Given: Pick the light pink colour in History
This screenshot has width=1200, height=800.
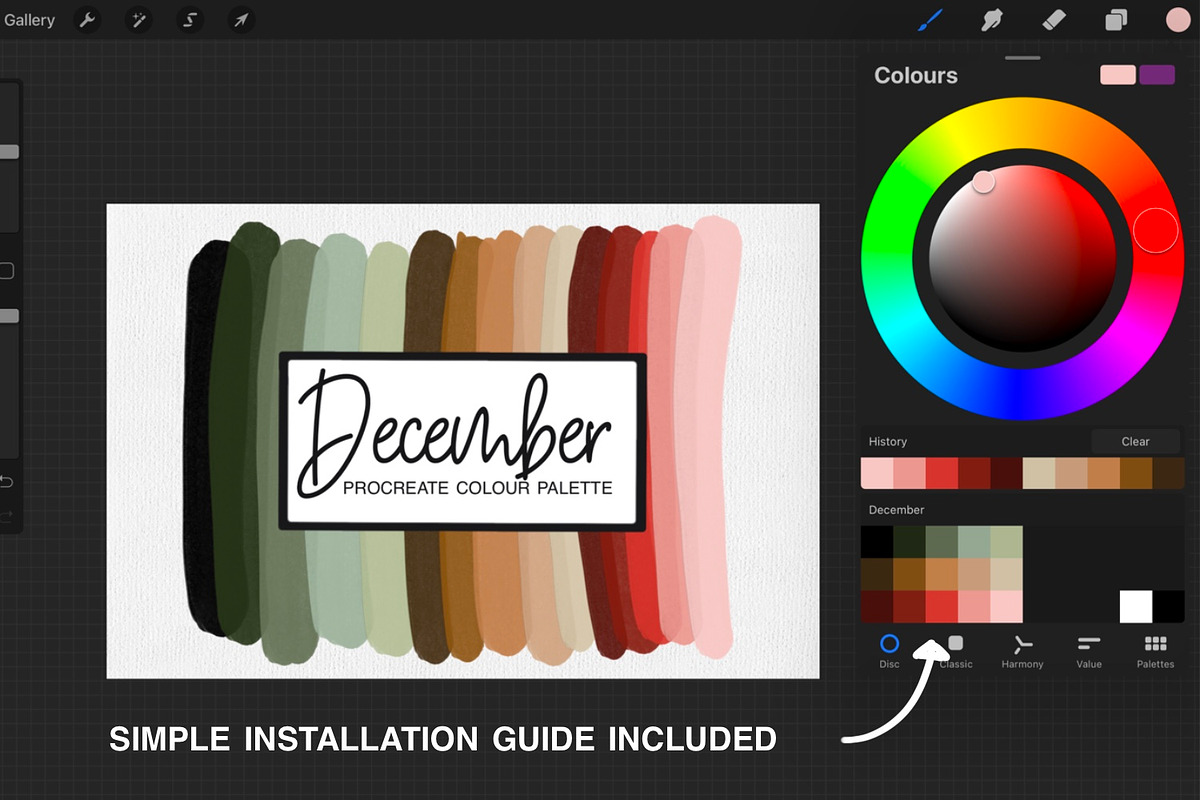Looking at the screenshot, I should point(877,473).
